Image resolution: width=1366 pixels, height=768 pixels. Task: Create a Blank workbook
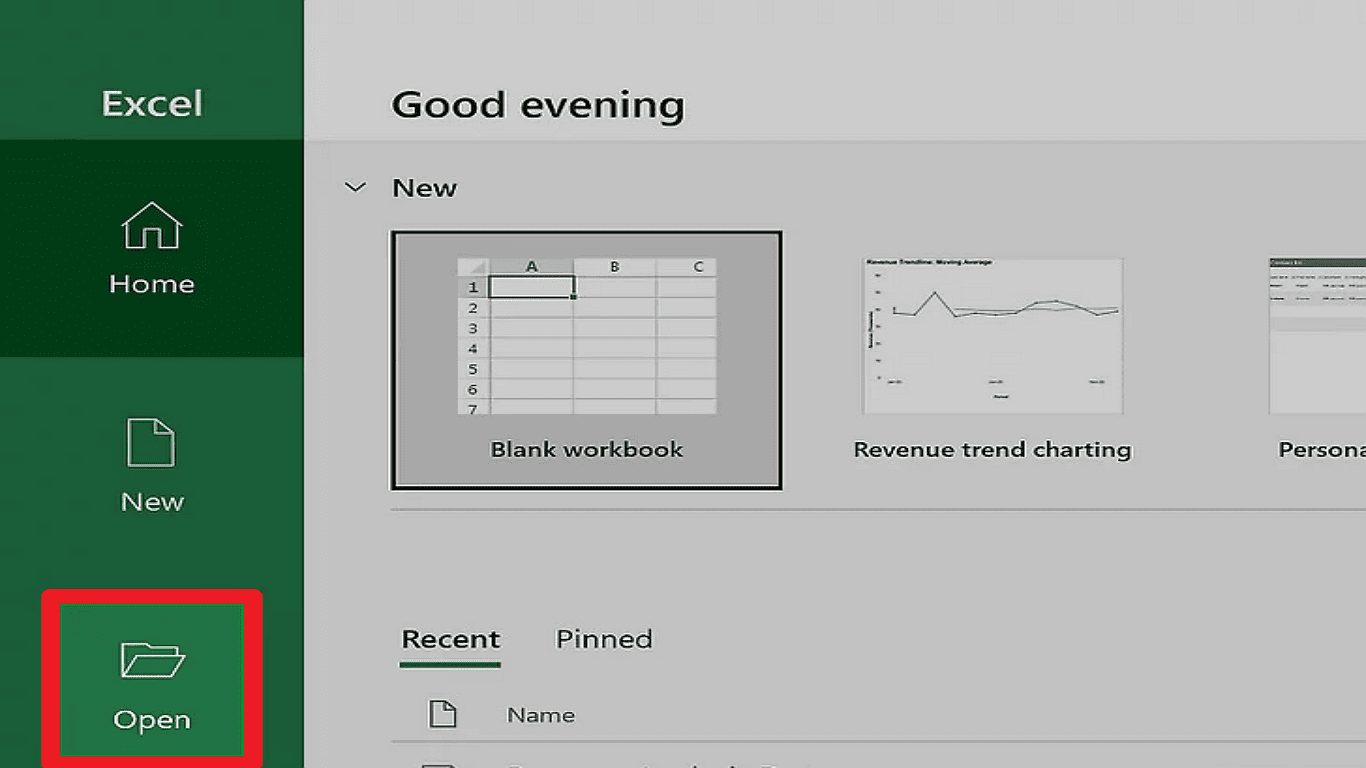coord(586,360)
